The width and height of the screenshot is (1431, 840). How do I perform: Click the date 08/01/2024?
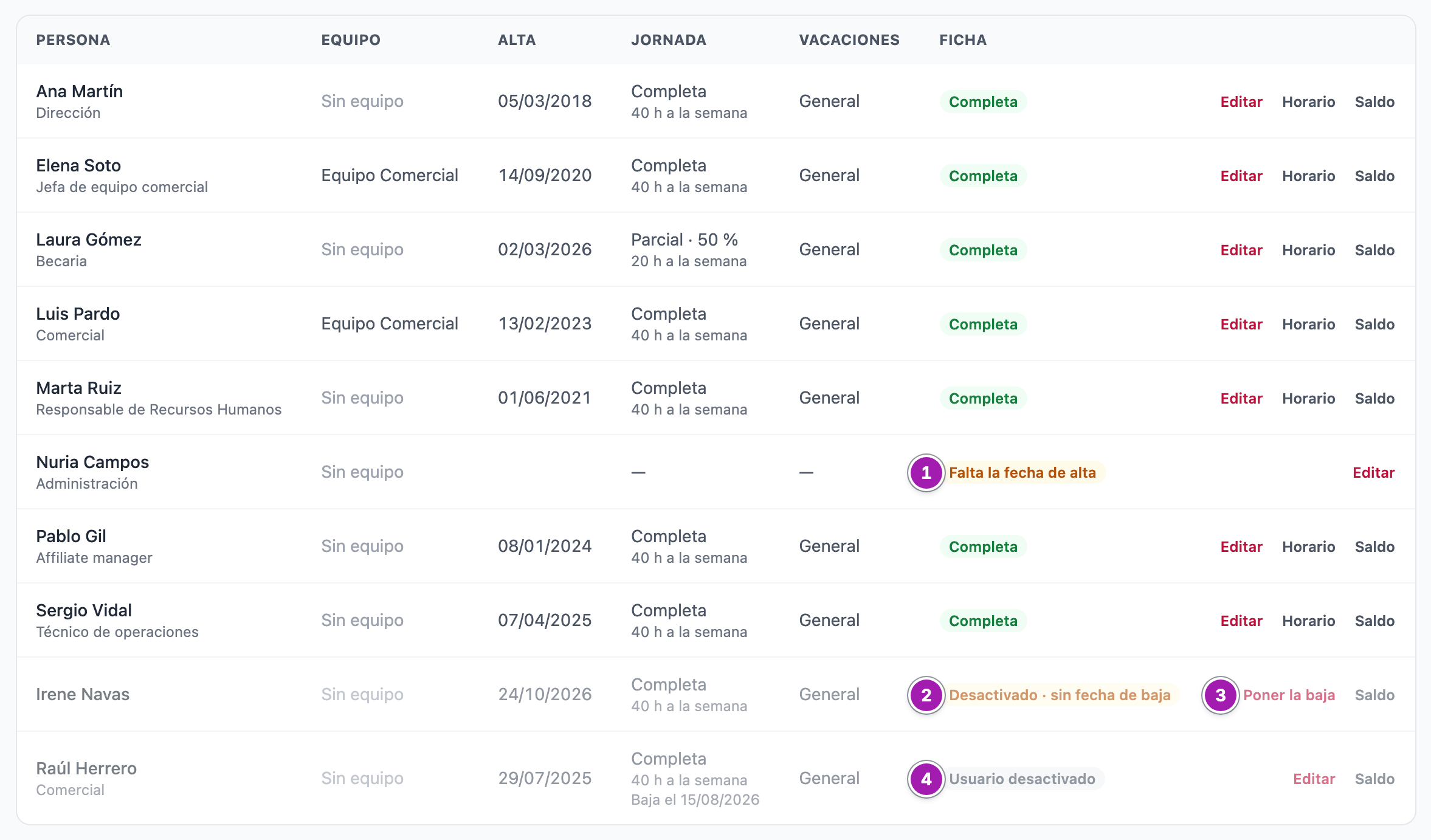pos(545,546)
